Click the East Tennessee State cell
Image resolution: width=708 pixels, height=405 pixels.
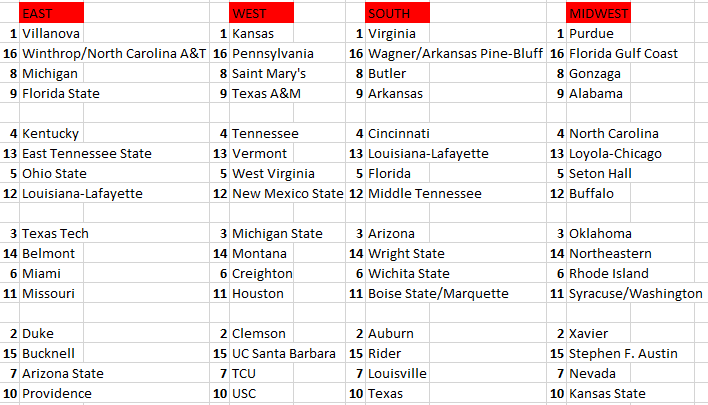(87, 153)
